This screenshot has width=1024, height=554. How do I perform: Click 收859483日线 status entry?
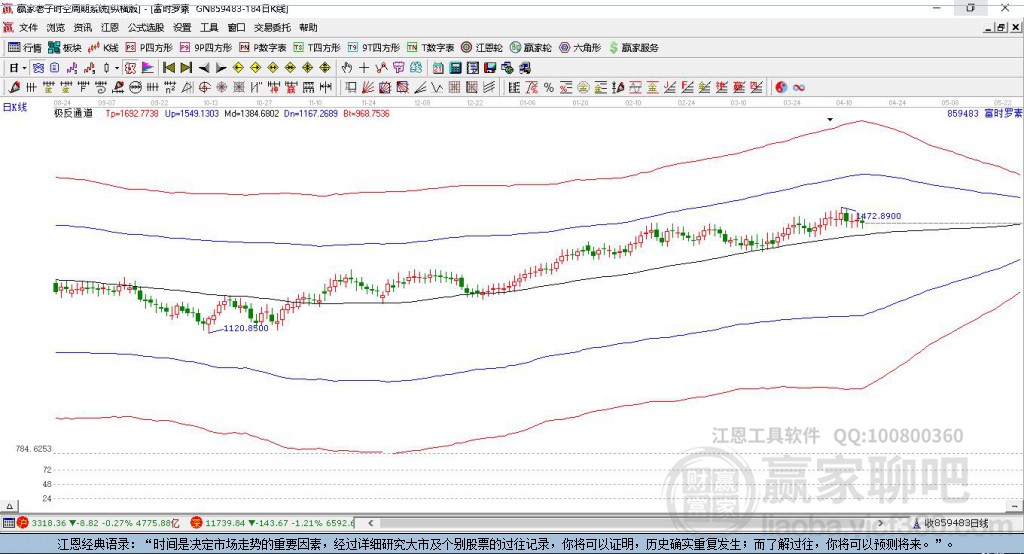tap(950, 523)
